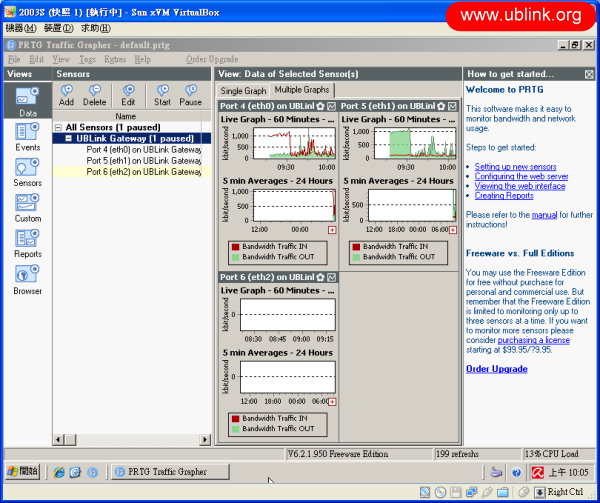Open the Creating Reports link
The image size is (600, 503).
[504, 195]
